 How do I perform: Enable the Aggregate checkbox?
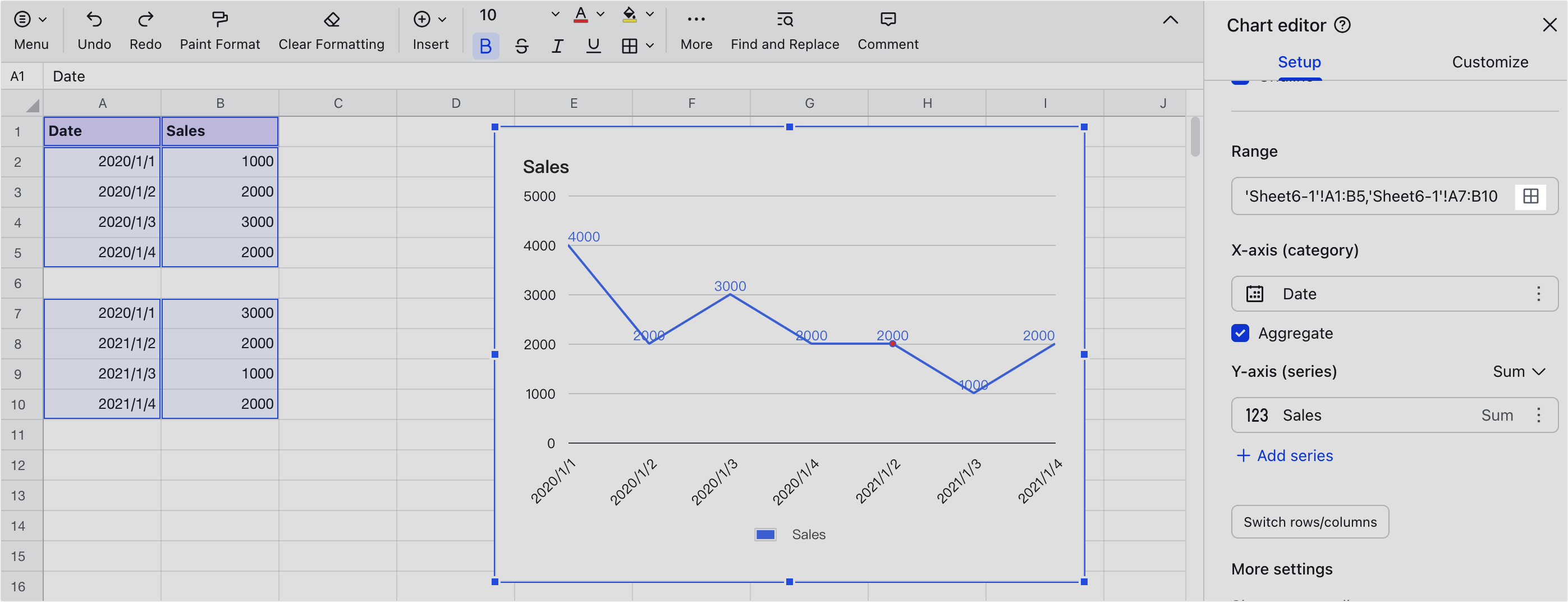click(1240, 334)
